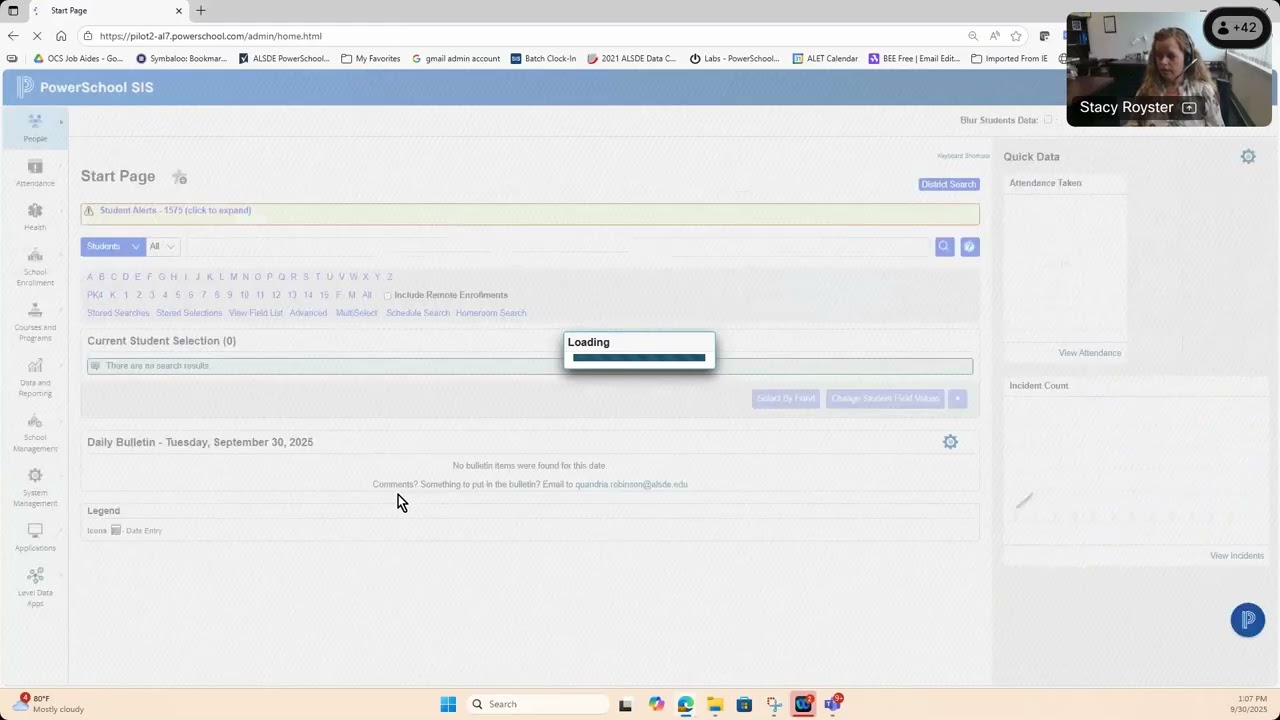Click the browser address bar

[520, 36]
